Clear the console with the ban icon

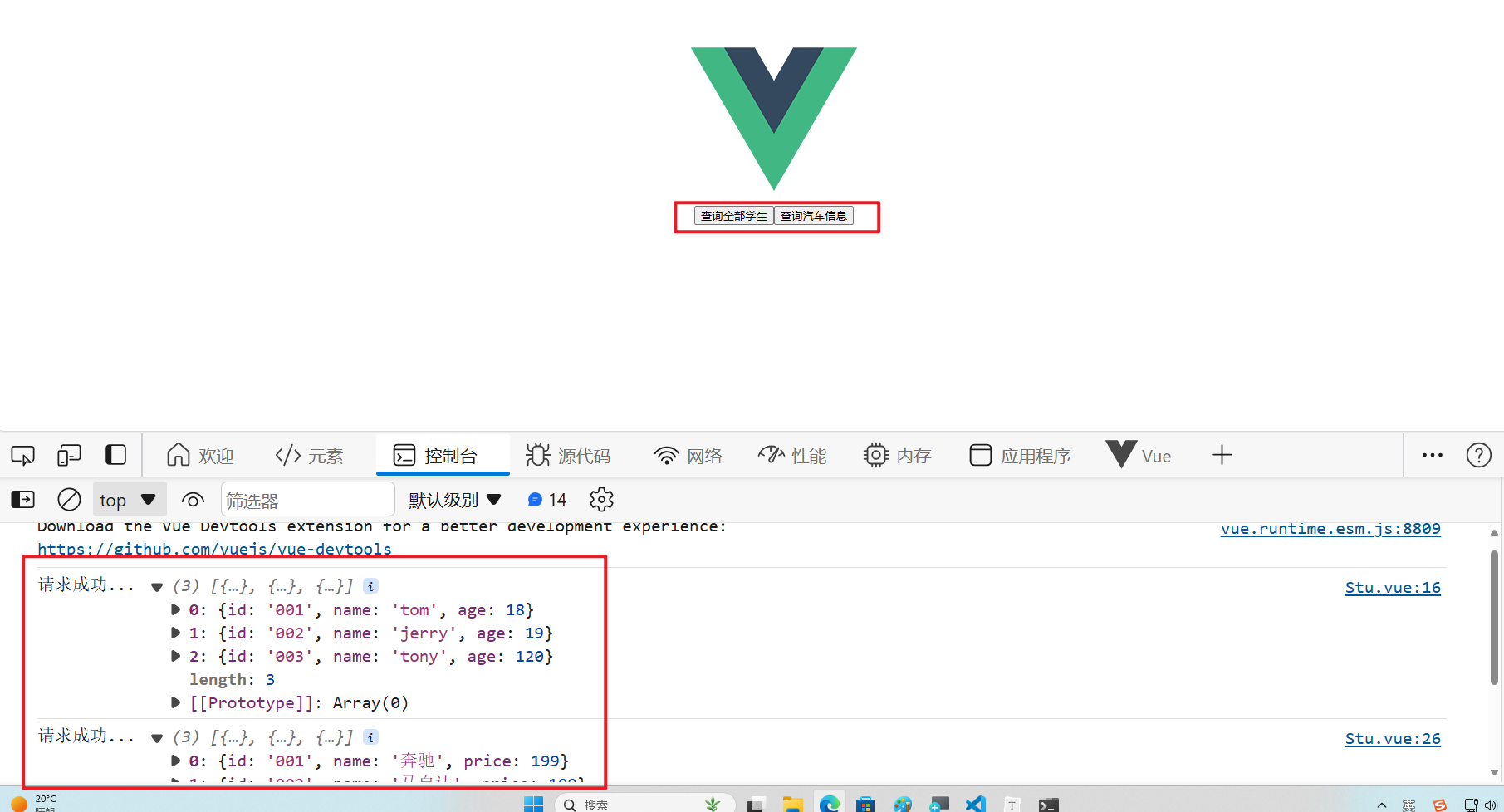(69, 500)
